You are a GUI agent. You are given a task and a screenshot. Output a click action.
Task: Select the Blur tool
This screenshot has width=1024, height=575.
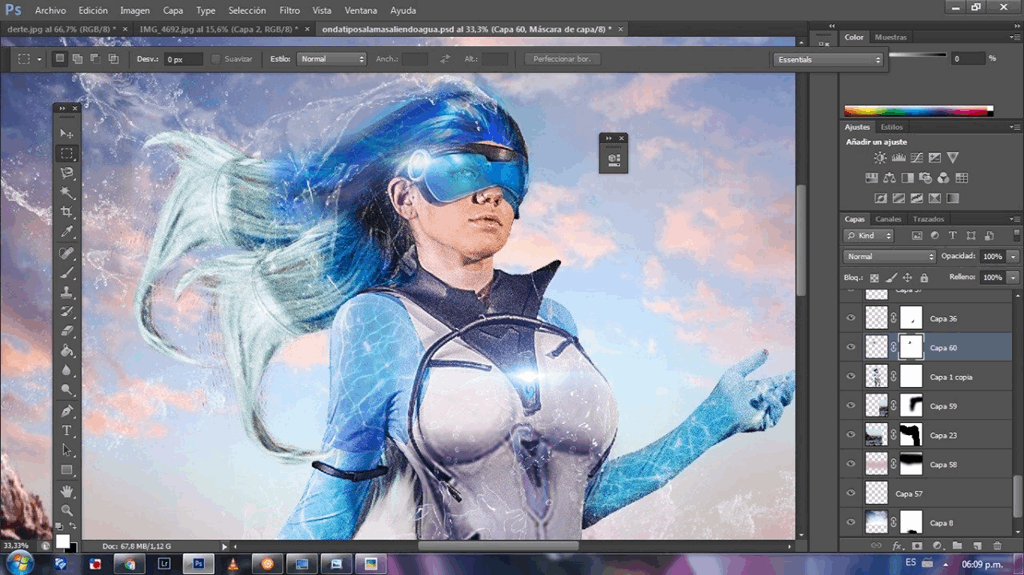(67, 370)
